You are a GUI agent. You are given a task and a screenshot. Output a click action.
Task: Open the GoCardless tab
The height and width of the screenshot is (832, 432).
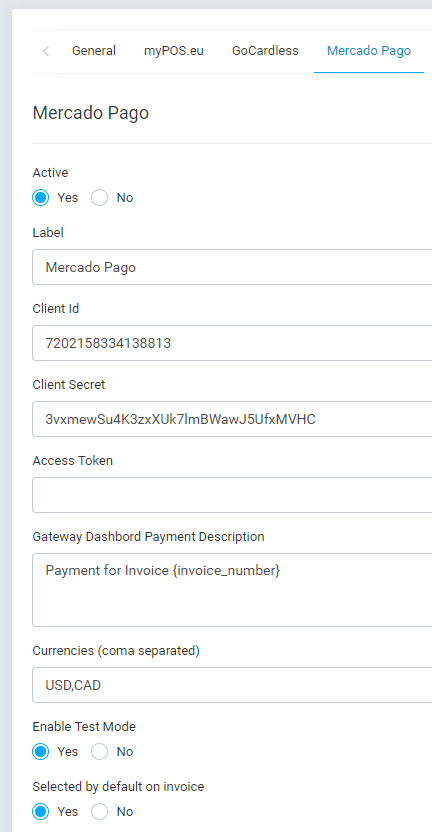click(265, 51)
